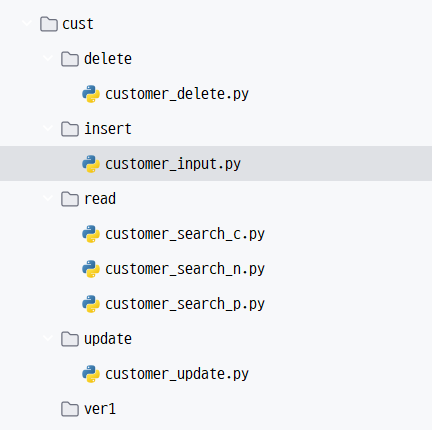Click the ver1 folder icon
Image resolution: width=432 pixels, height=430 pixels.
point(70,409)
